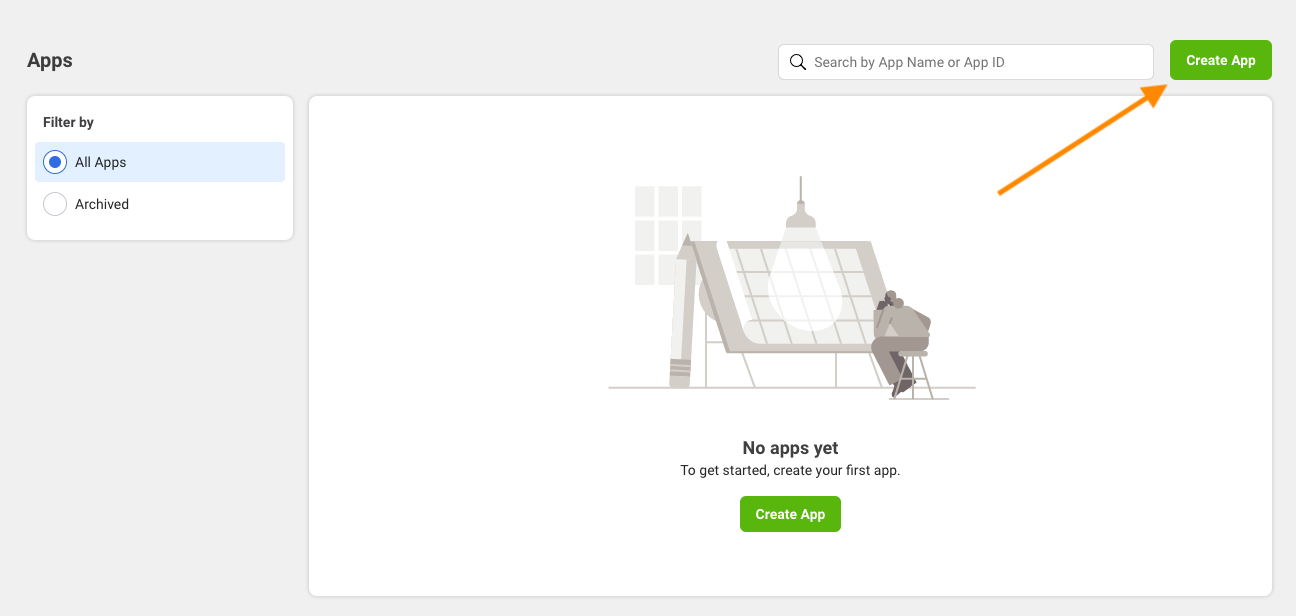Click the Create App button below No apps yet
1296x616 pixels.
pos(790,514)
